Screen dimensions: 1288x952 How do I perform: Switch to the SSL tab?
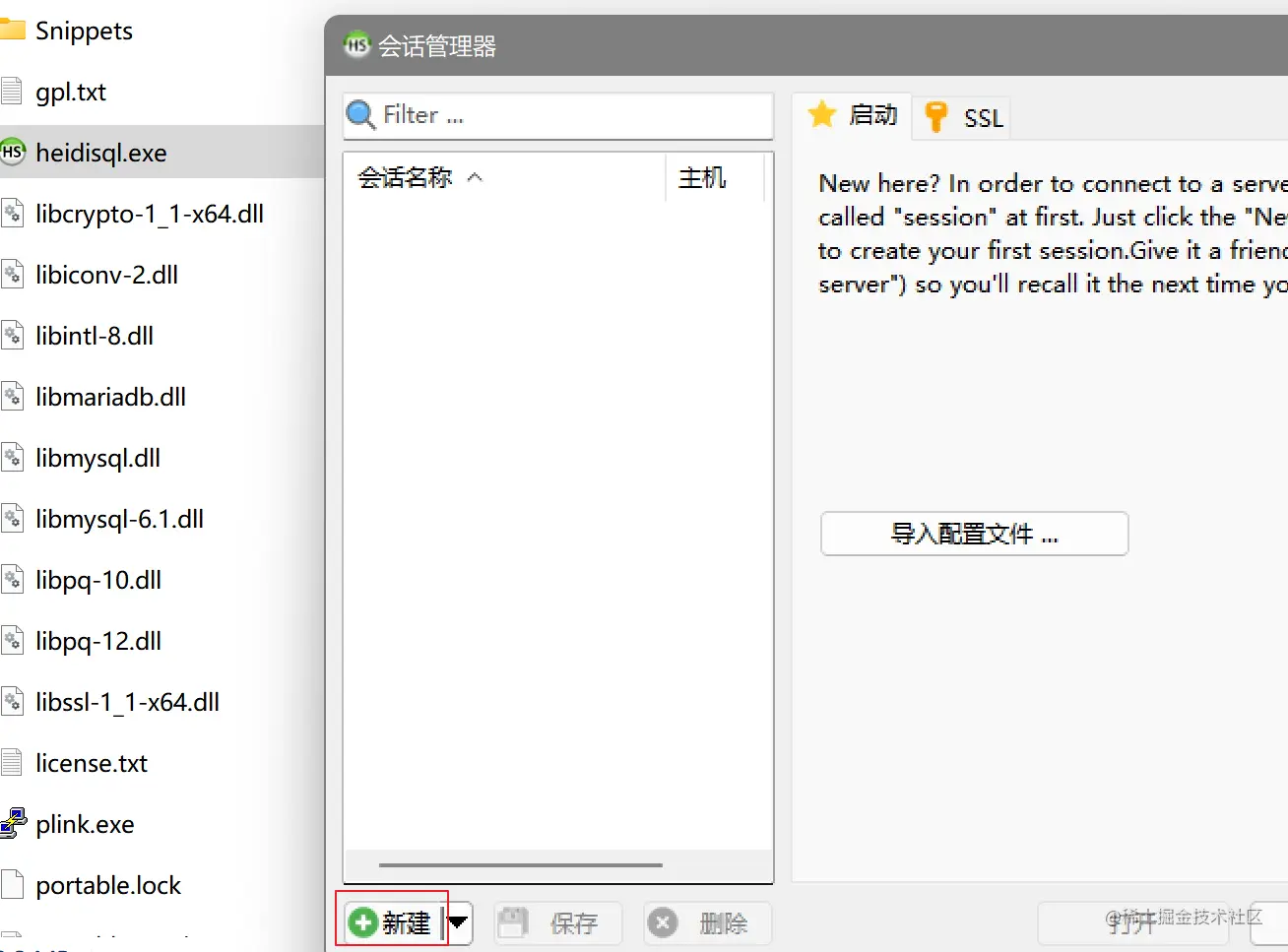(x=962, y=118)
